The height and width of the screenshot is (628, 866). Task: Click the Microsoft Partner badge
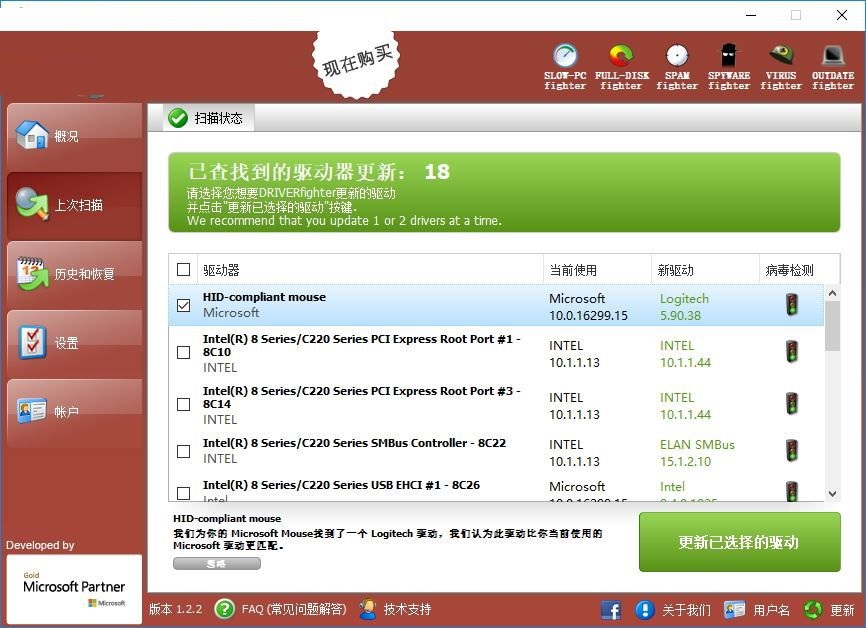[74, 589]
